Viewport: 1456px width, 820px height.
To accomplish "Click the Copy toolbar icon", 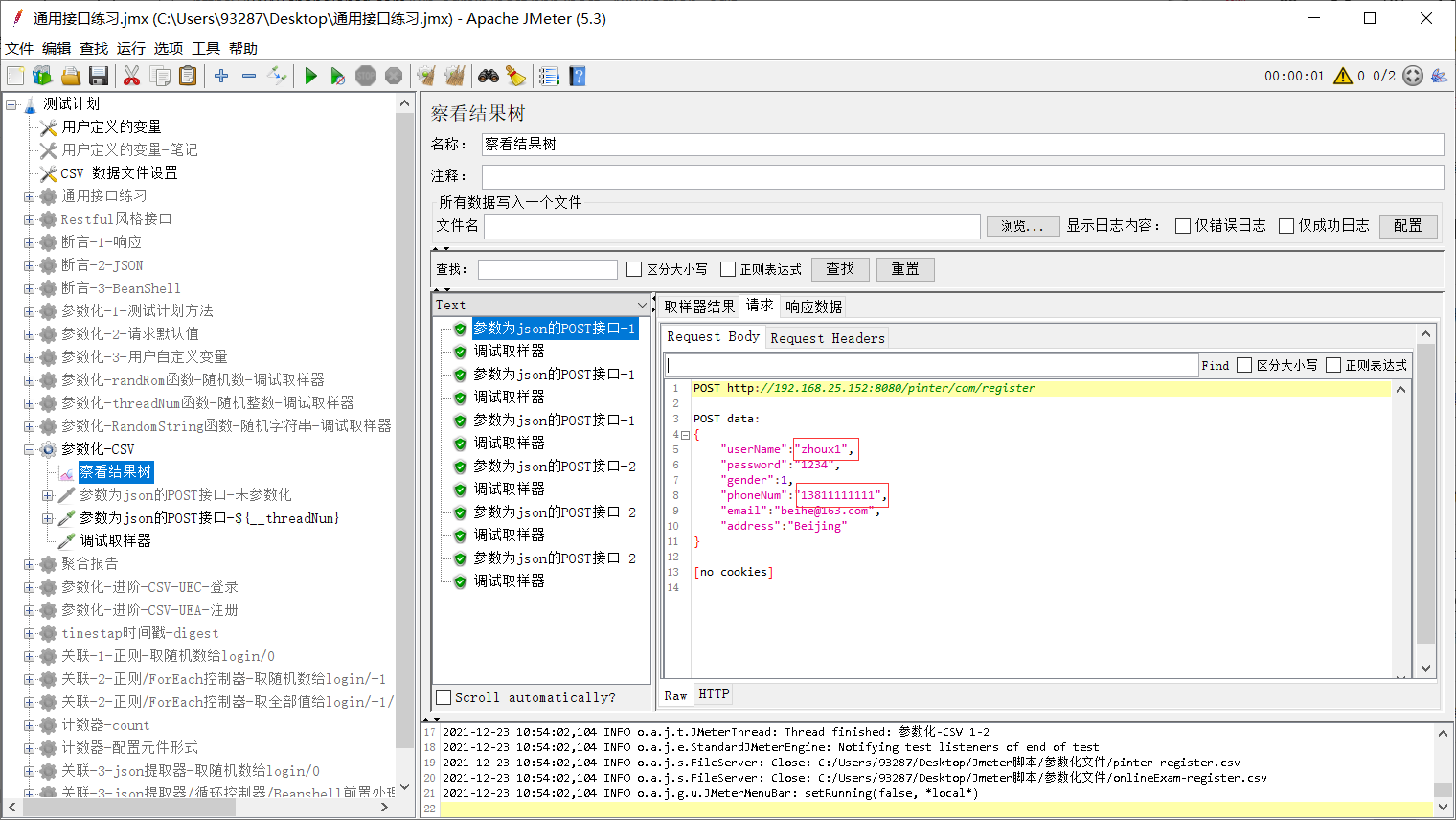I will click(x=160, y=76).
